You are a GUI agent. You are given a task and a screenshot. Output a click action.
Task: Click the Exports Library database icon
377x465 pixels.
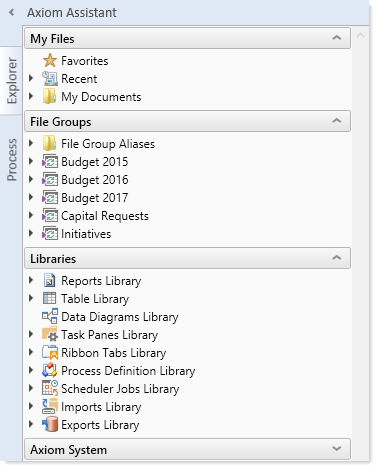[x=50, y=424]
